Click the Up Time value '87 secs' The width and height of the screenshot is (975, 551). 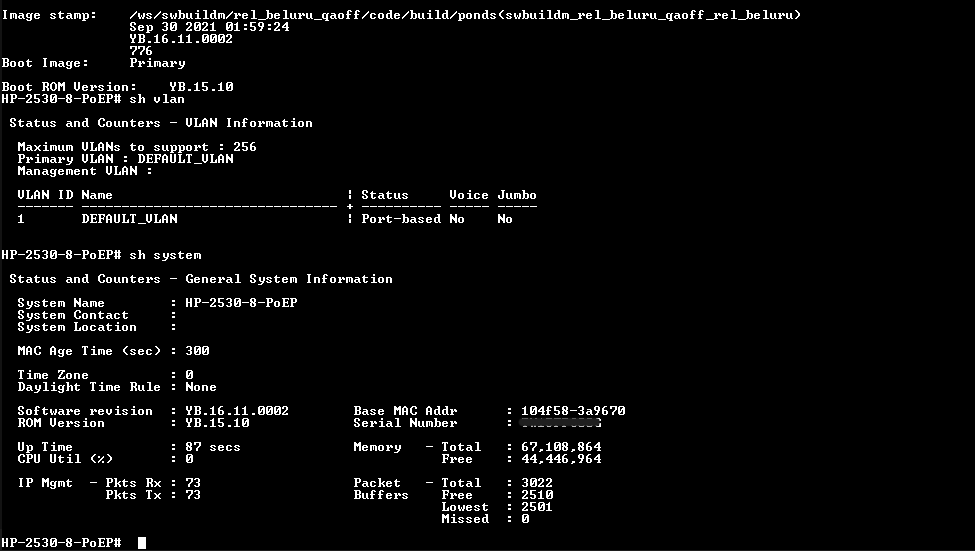(212, 447)
